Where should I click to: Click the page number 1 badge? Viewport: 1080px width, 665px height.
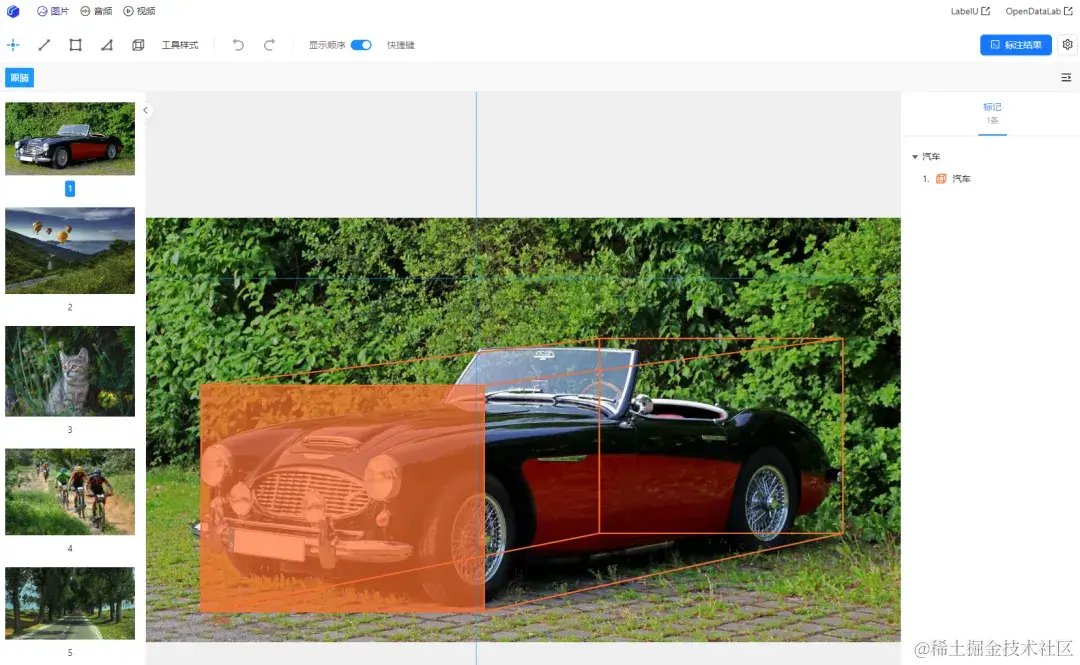click(70, 188)
